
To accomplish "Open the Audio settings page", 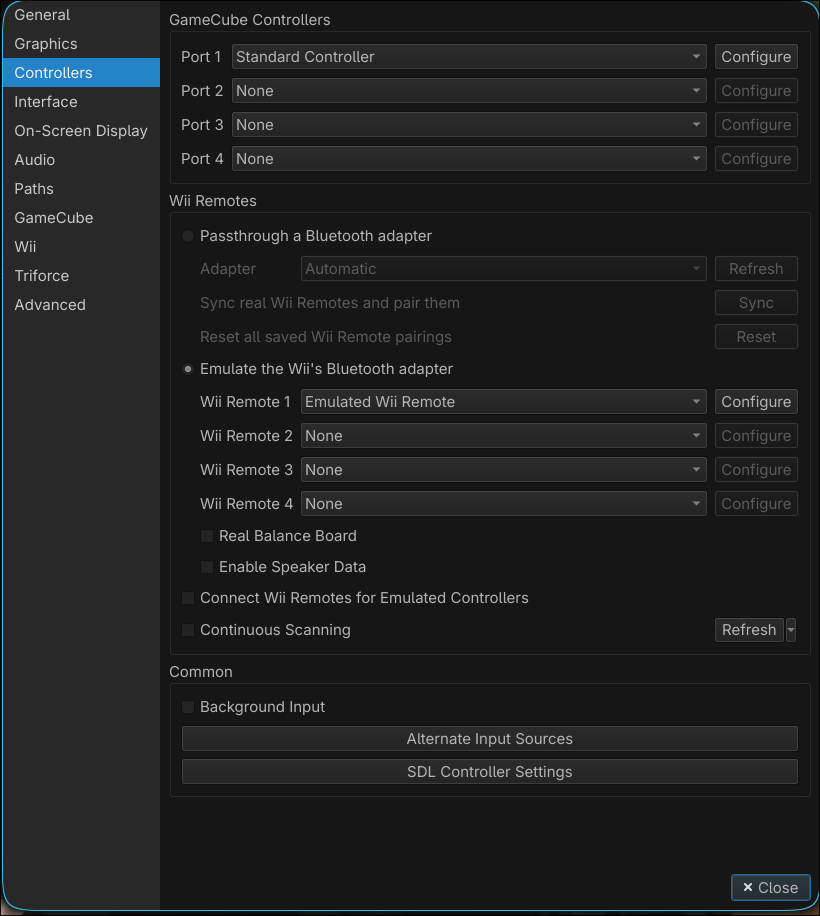I will [81, 159].
